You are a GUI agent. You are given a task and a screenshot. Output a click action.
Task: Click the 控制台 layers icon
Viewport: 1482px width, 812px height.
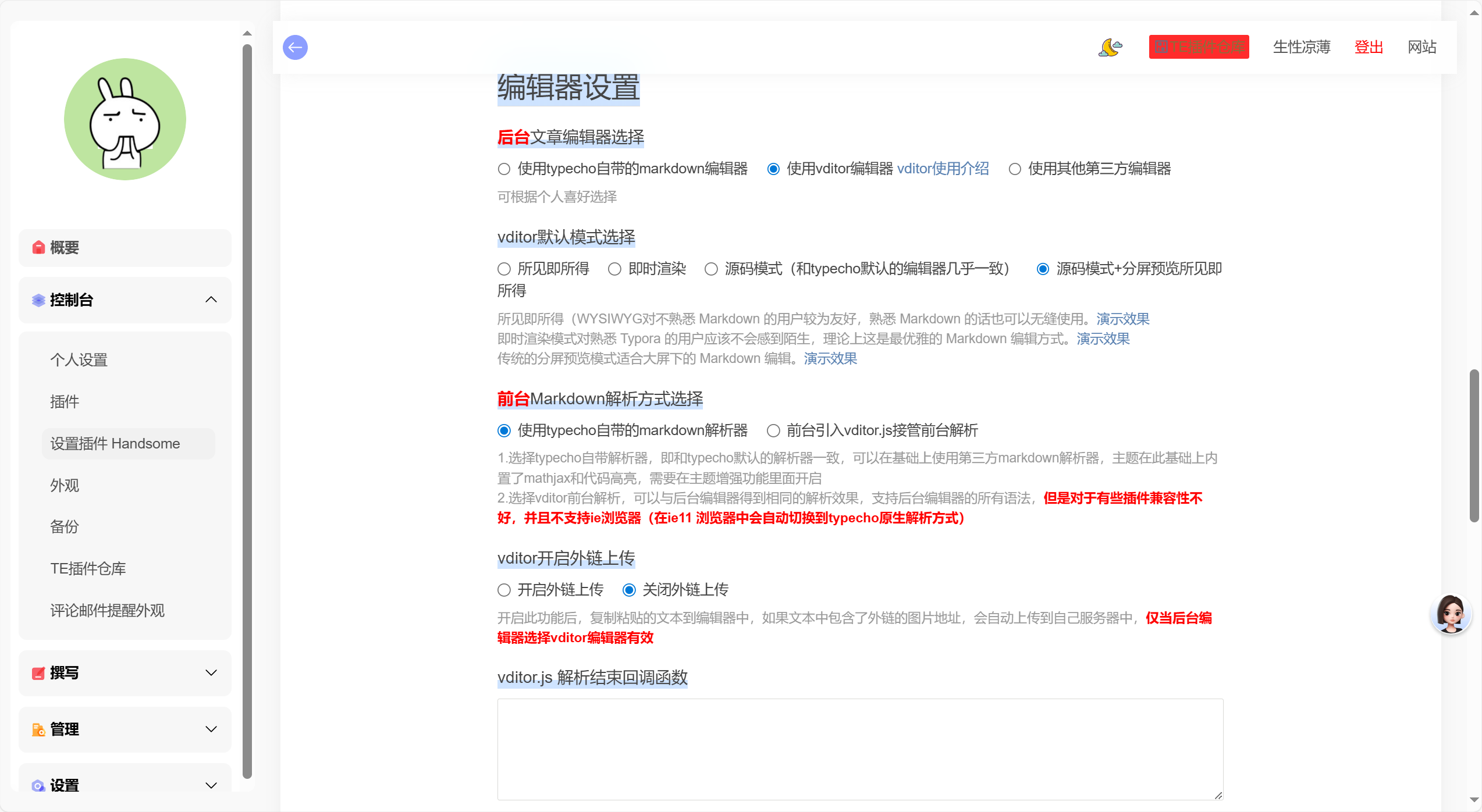[38, 300]
